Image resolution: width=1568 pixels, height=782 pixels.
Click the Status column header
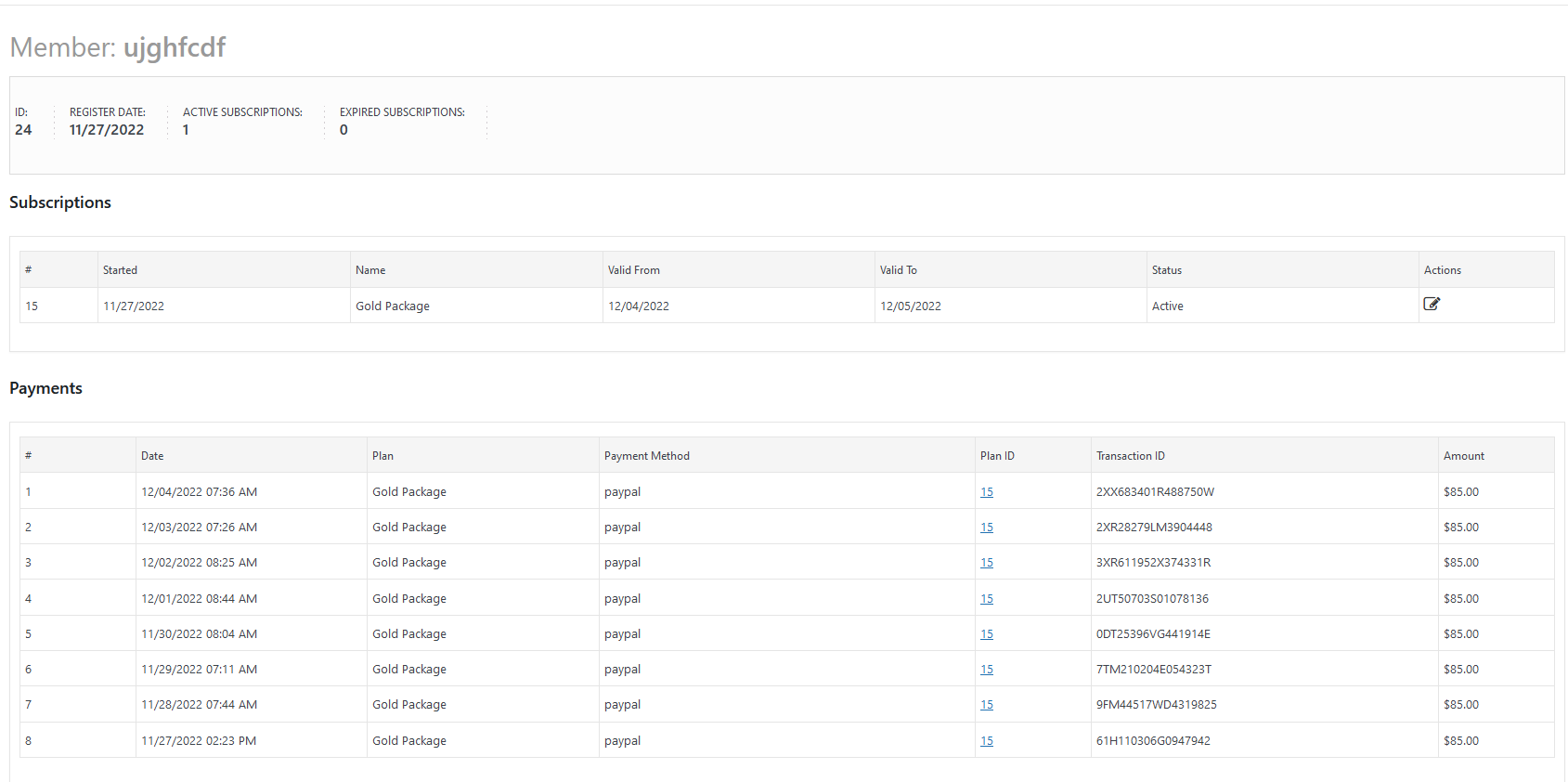[x=1167, y=270]
